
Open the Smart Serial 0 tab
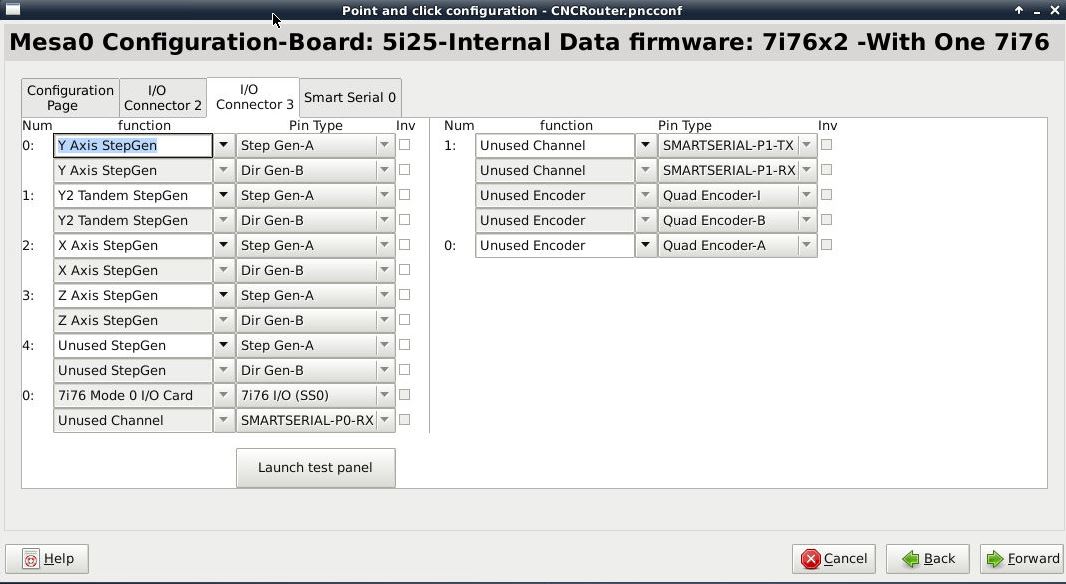(350, 97)
